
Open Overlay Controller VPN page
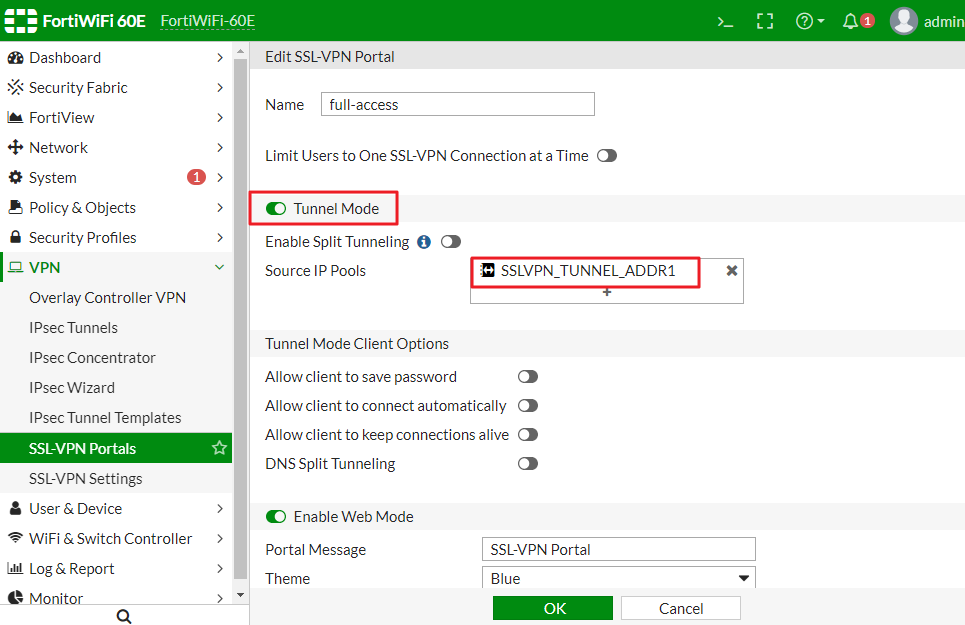pyautogui.click(x=107, y=298)
